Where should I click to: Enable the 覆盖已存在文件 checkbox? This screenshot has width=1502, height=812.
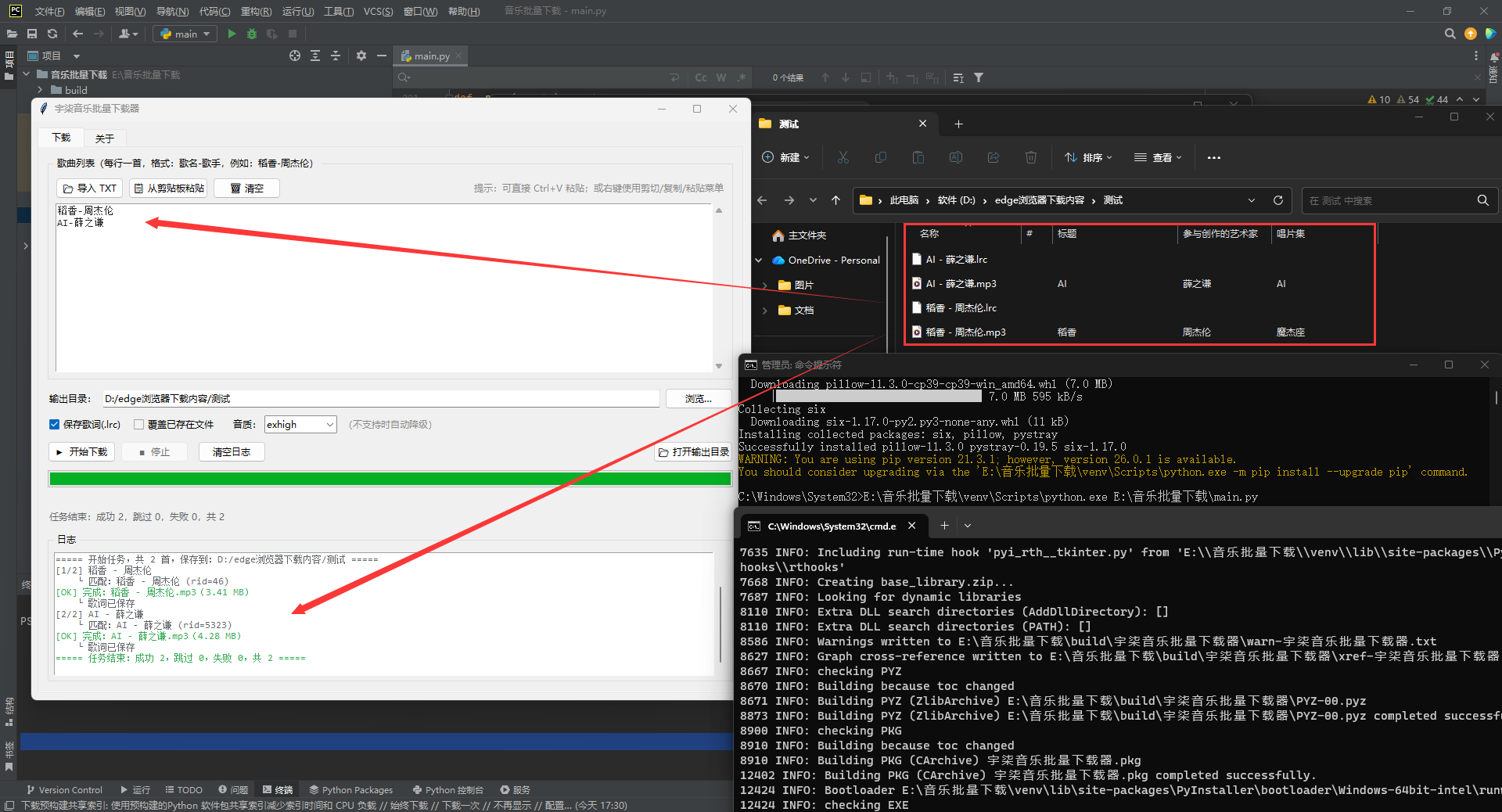pyautogui.click(x=138, y=425)
